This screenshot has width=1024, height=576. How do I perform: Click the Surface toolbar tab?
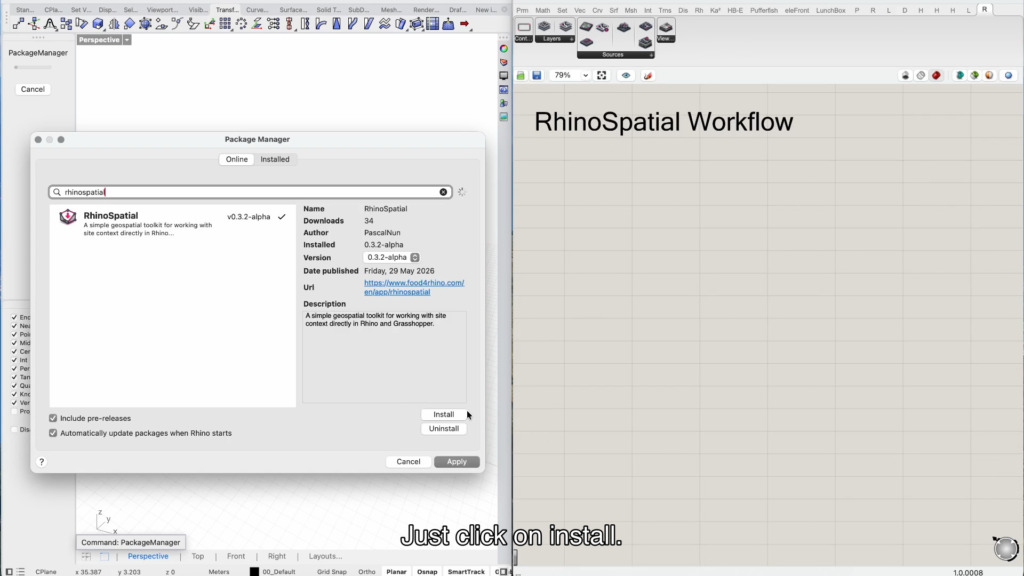point(293,10)
